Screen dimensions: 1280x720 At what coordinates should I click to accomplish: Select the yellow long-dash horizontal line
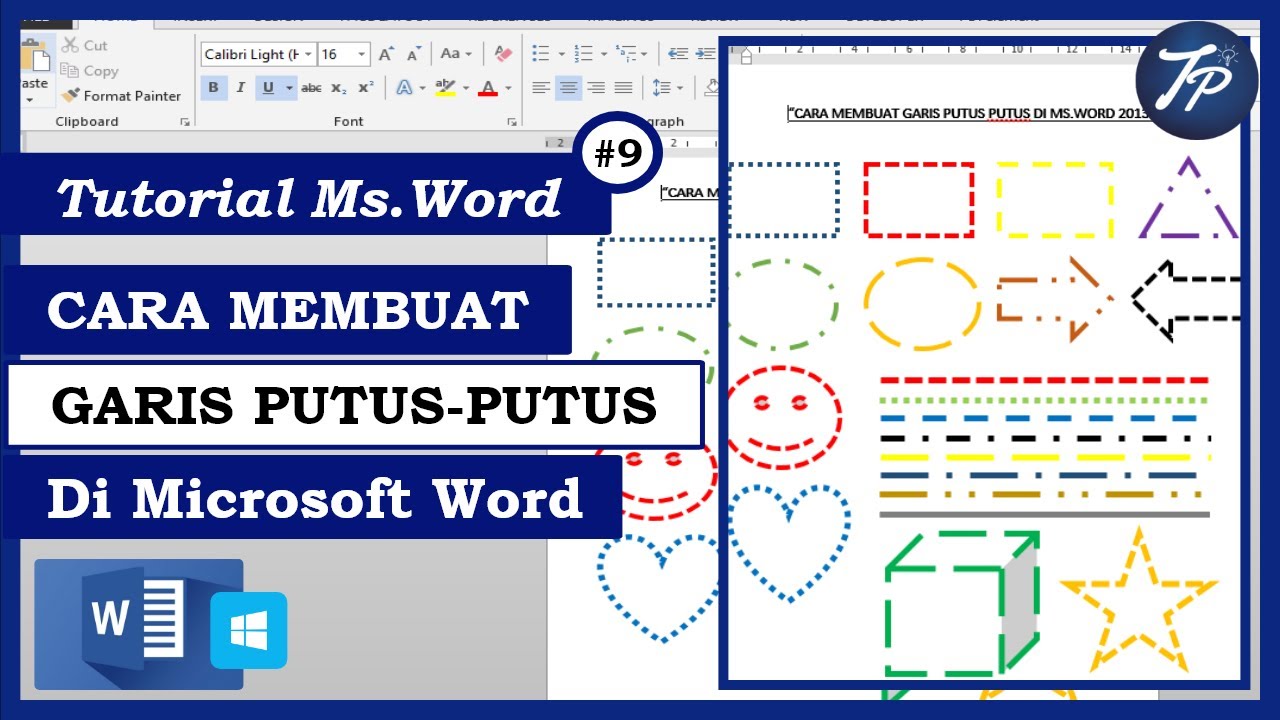coord(1044,457)
